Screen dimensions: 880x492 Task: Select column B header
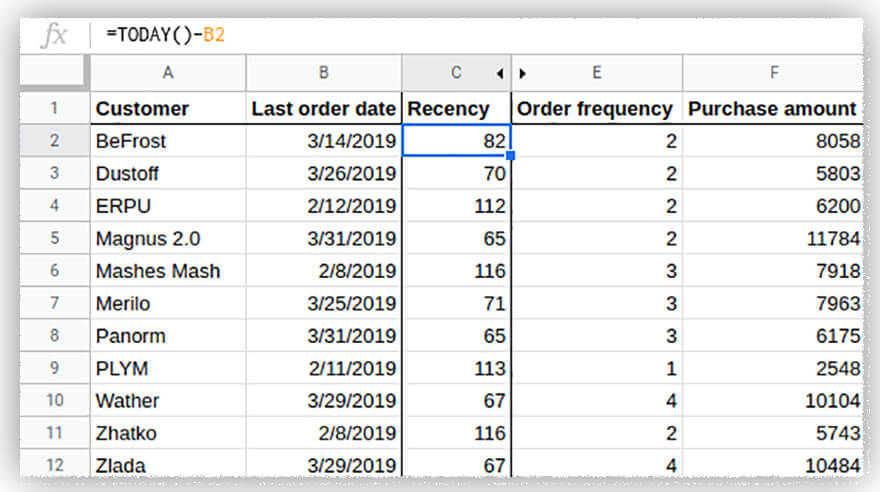coord(324,73)
